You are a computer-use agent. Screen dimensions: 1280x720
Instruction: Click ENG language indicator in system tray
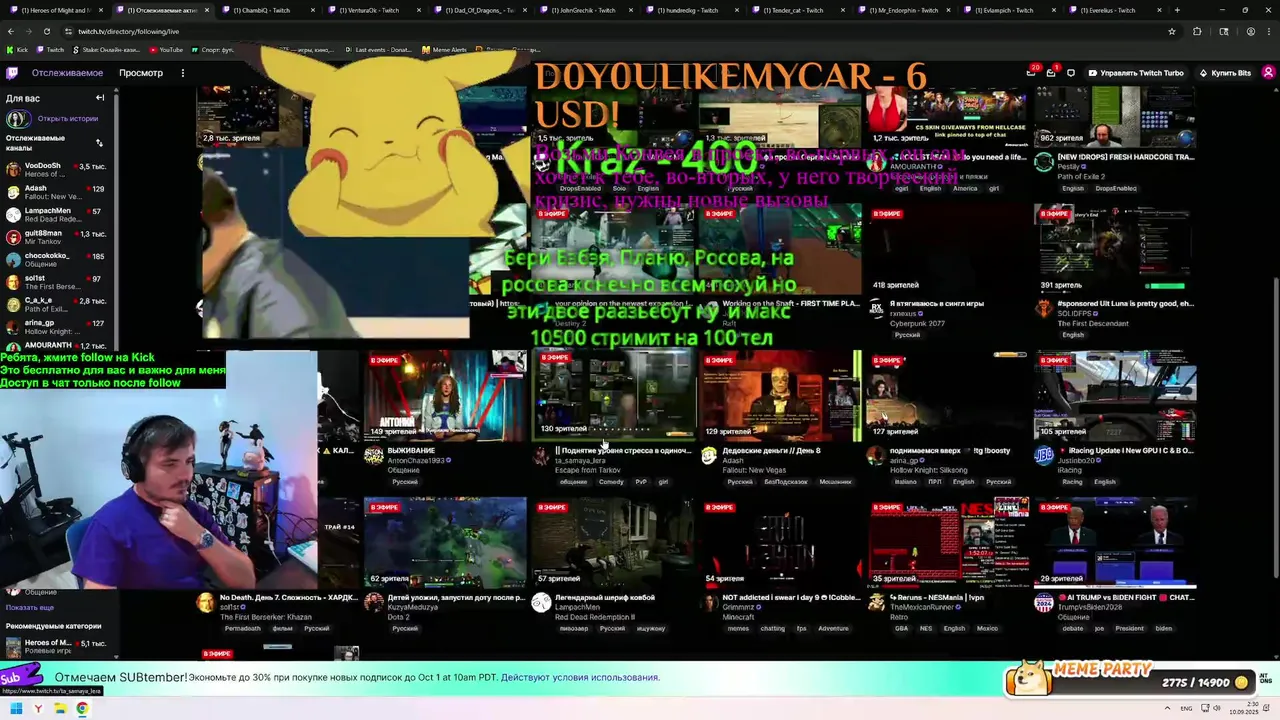pos(1186,709)
